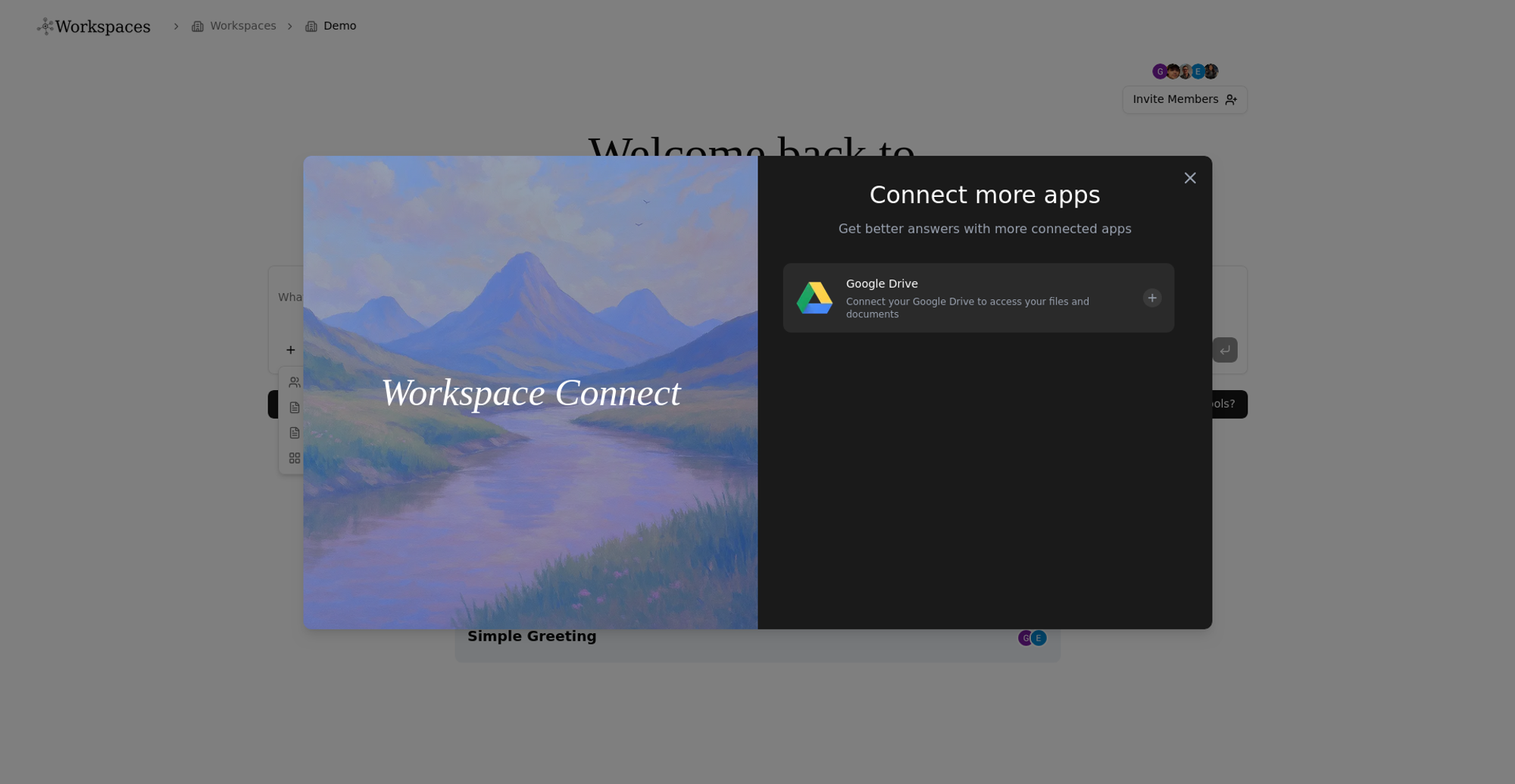
Task: Click "Get better answers with more connected apps"
Action: click(x=985, y=229)
